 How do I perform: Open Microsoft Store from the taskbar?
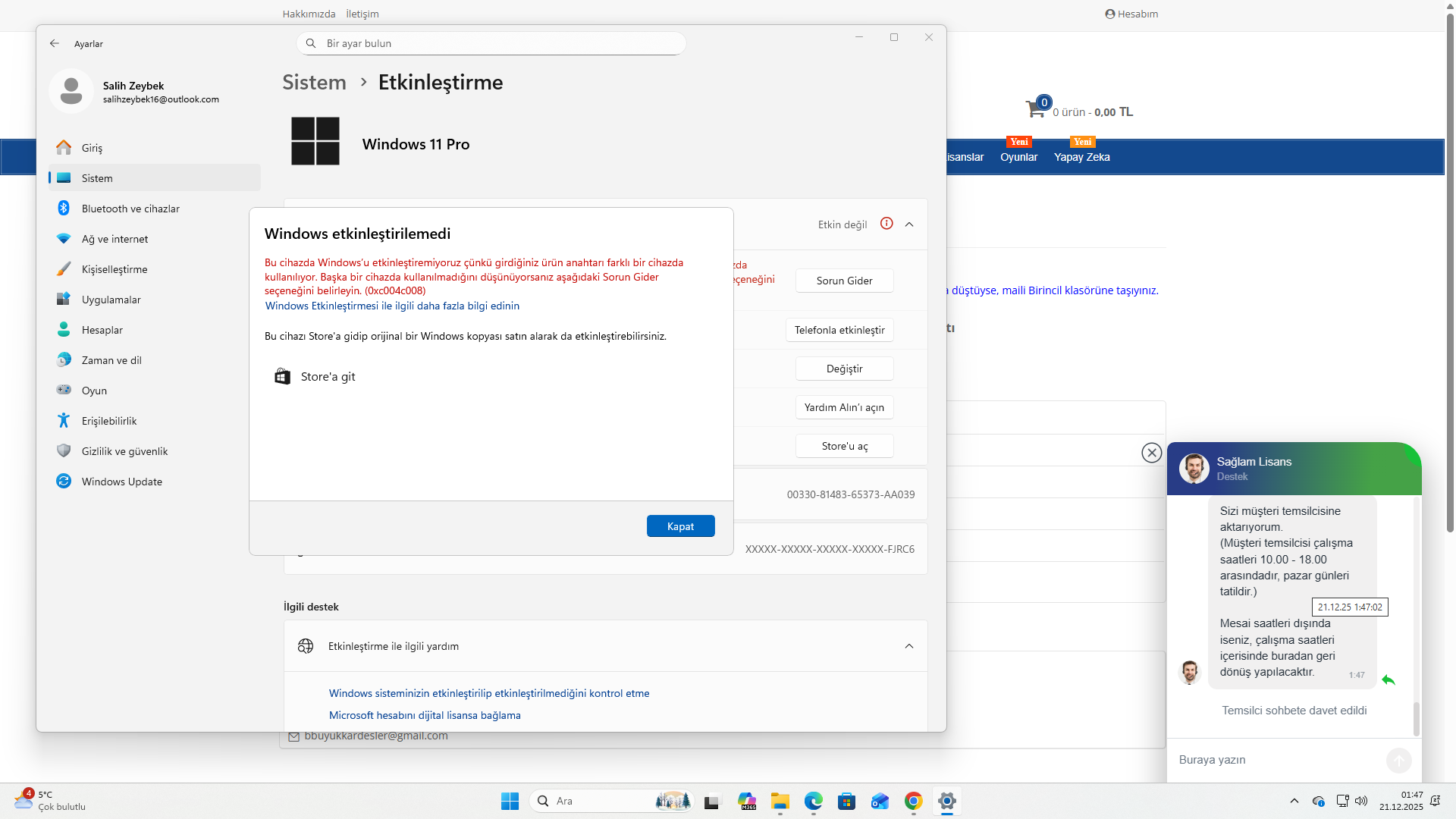point(847,801)
